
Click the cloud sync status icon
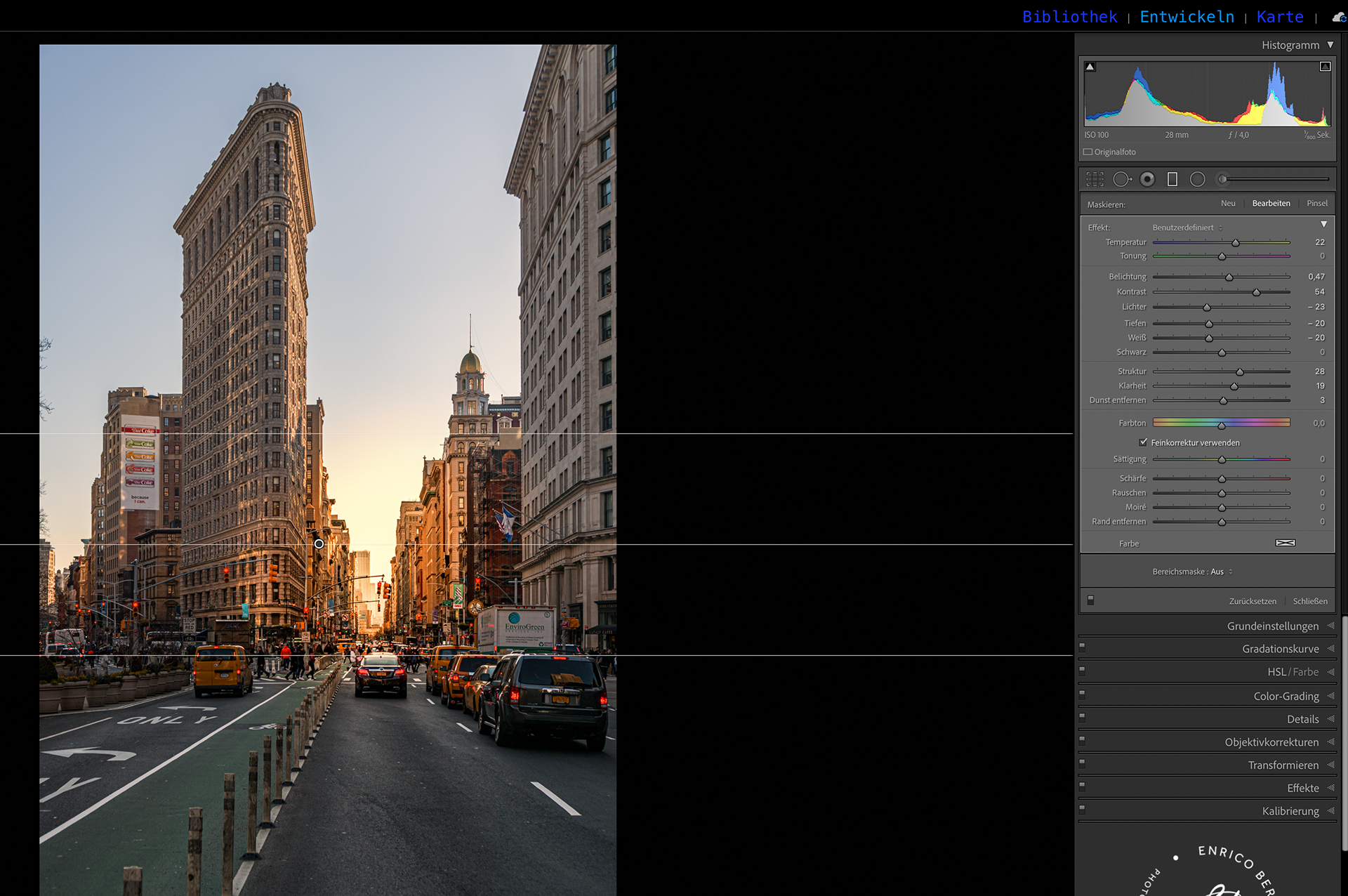coord(1339,18)
